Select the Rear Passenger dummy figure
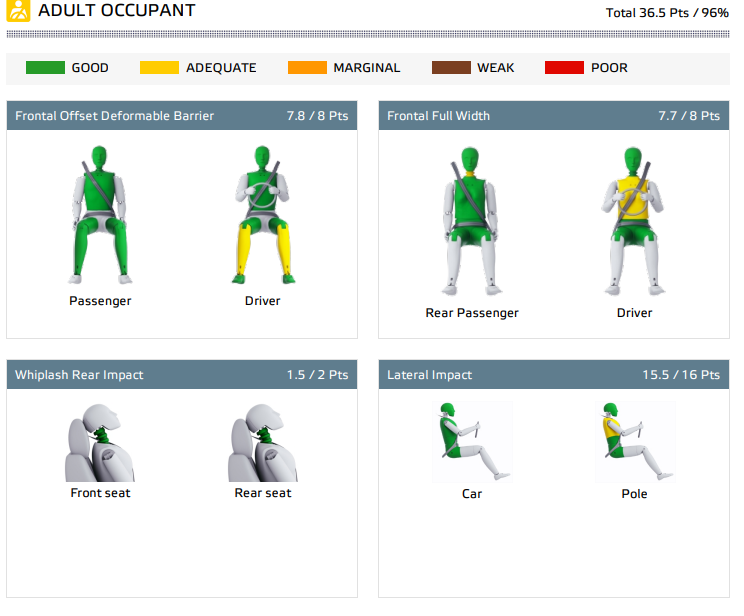 coord(471,221)
